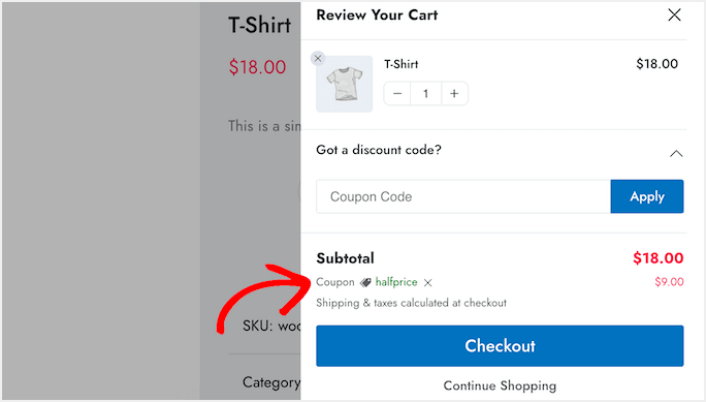Viewport: 706px width, 402px height.
Task: Click the T-Shirt product name in cart
Action: click(401, 64)
